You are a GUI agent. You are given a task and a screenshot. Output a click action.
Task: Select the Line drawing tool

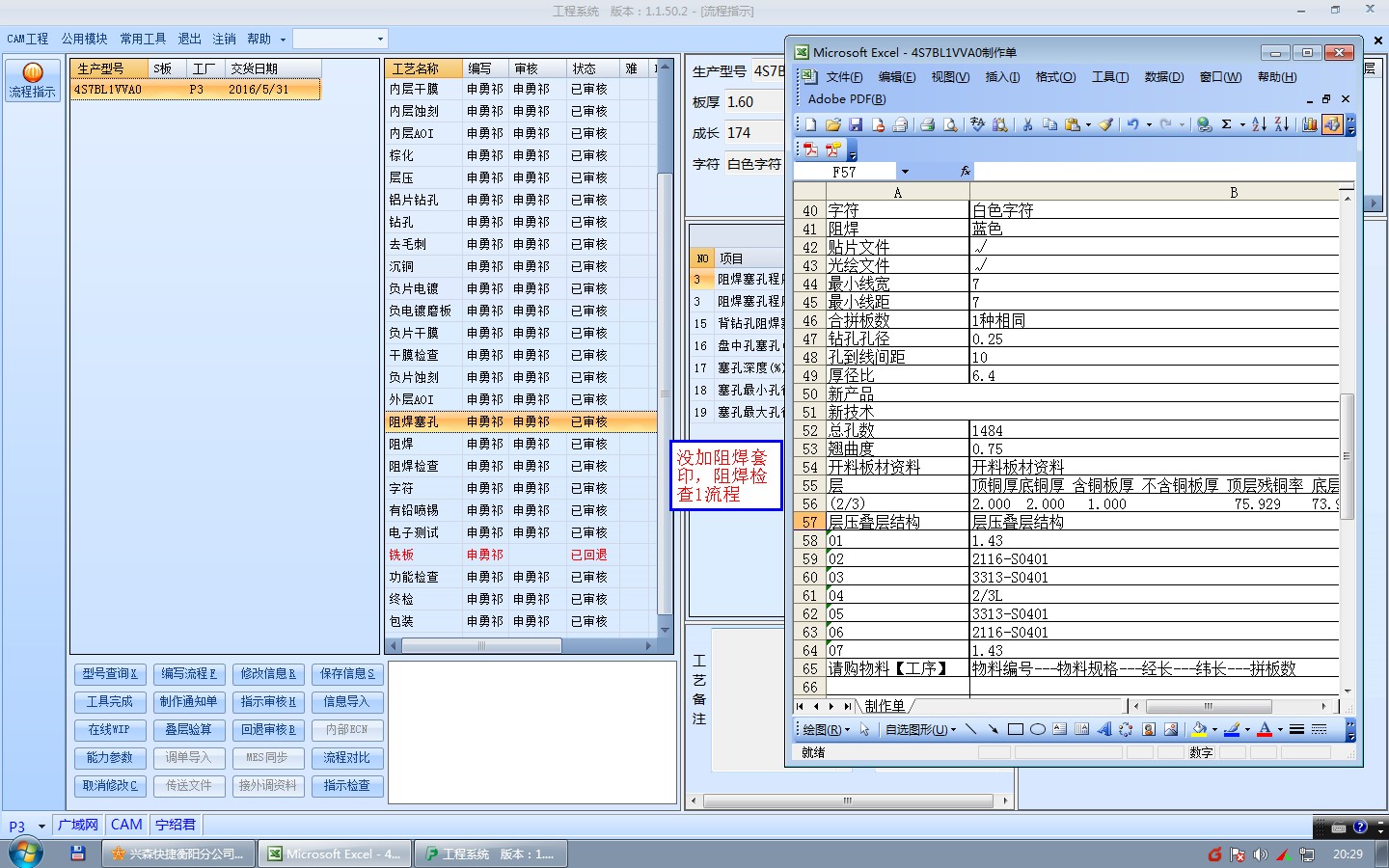point(970,729)
